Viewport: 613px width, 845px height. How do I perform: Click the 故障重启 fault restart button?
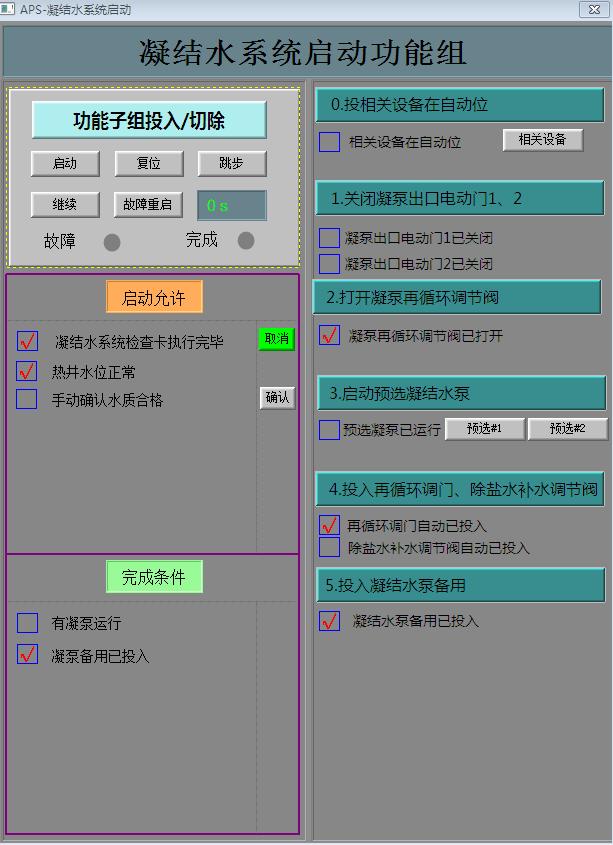pos(147,205)
